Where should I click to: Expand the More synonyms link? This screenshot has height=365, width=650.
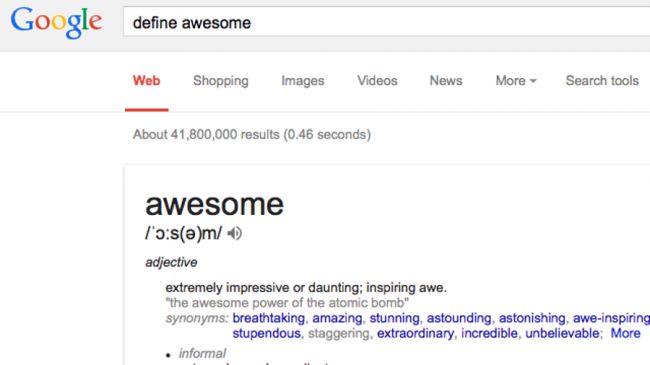point(625,333)
